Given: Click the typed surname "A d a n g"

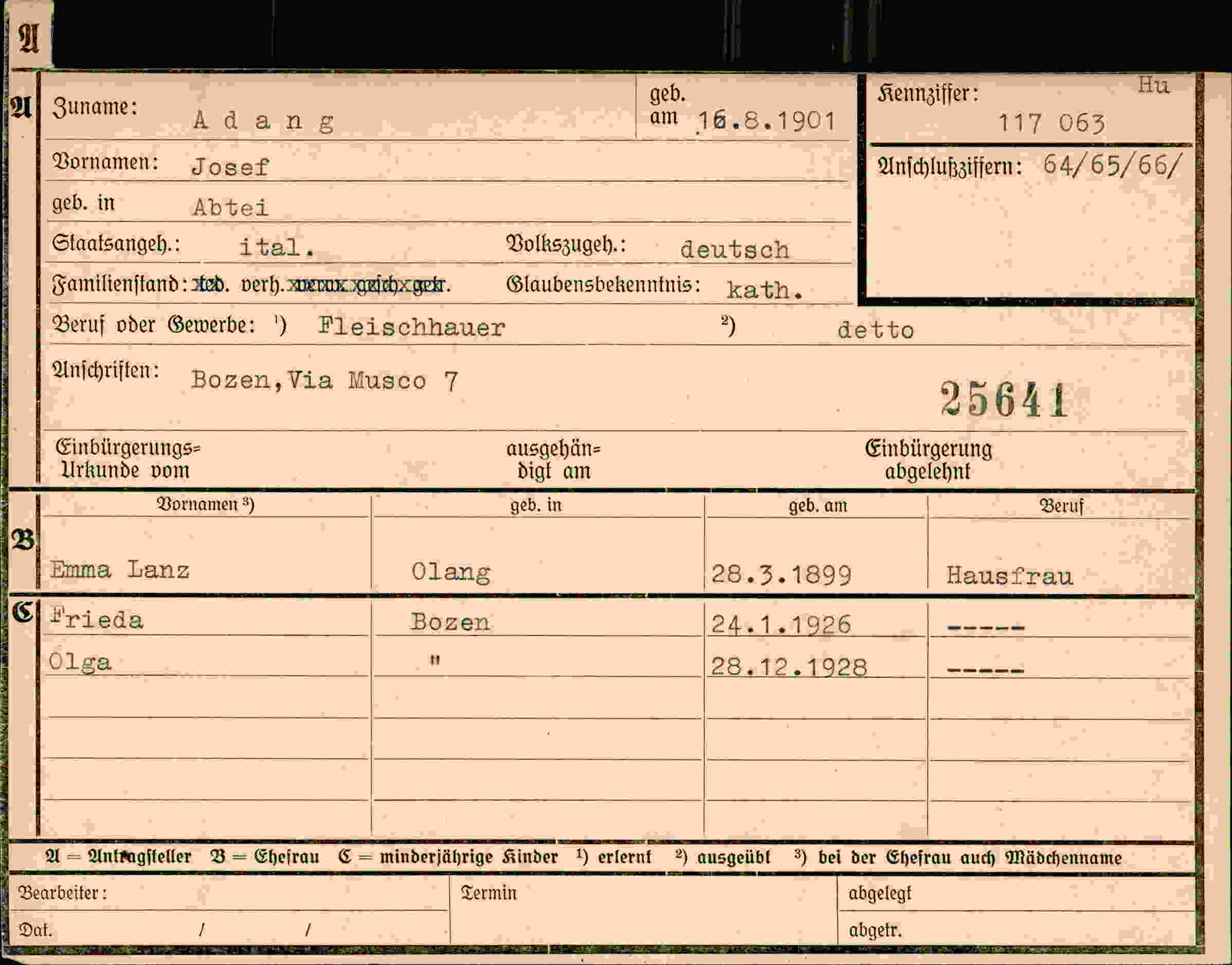Looking at the screenshot, I should tap(264, 121).
